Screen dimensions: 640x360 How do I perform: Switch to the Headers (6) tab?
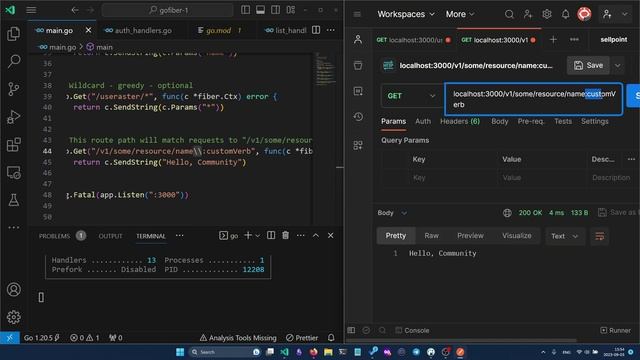[x=460, y=121]
